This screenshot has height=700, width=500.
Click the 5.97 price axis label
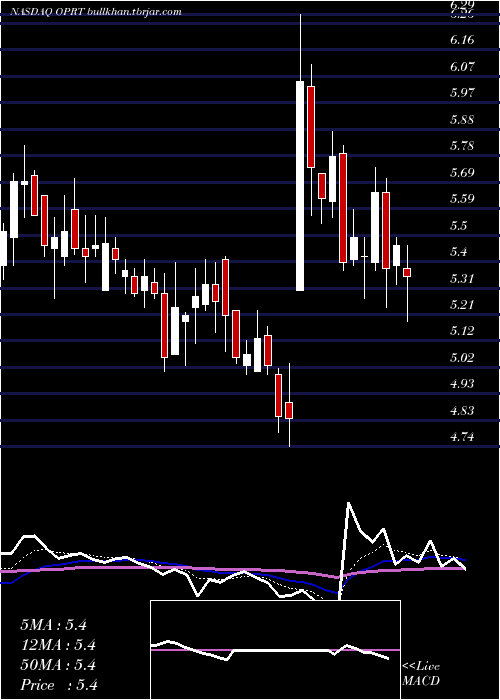(x=462, y=93)
